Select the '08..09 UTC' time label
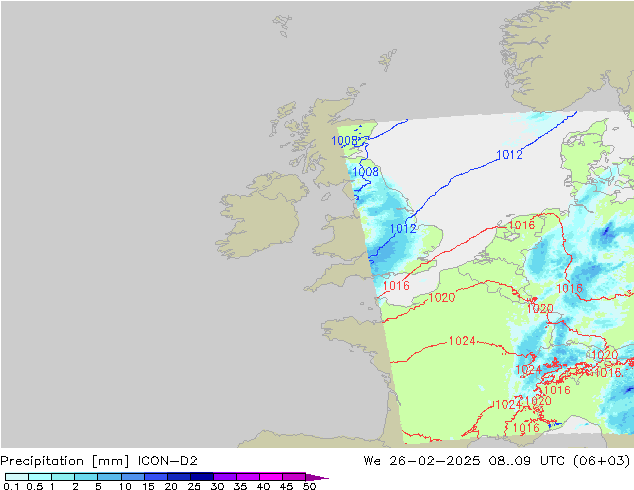Viewport: 634px width, 490px height. tap(527, 461)
